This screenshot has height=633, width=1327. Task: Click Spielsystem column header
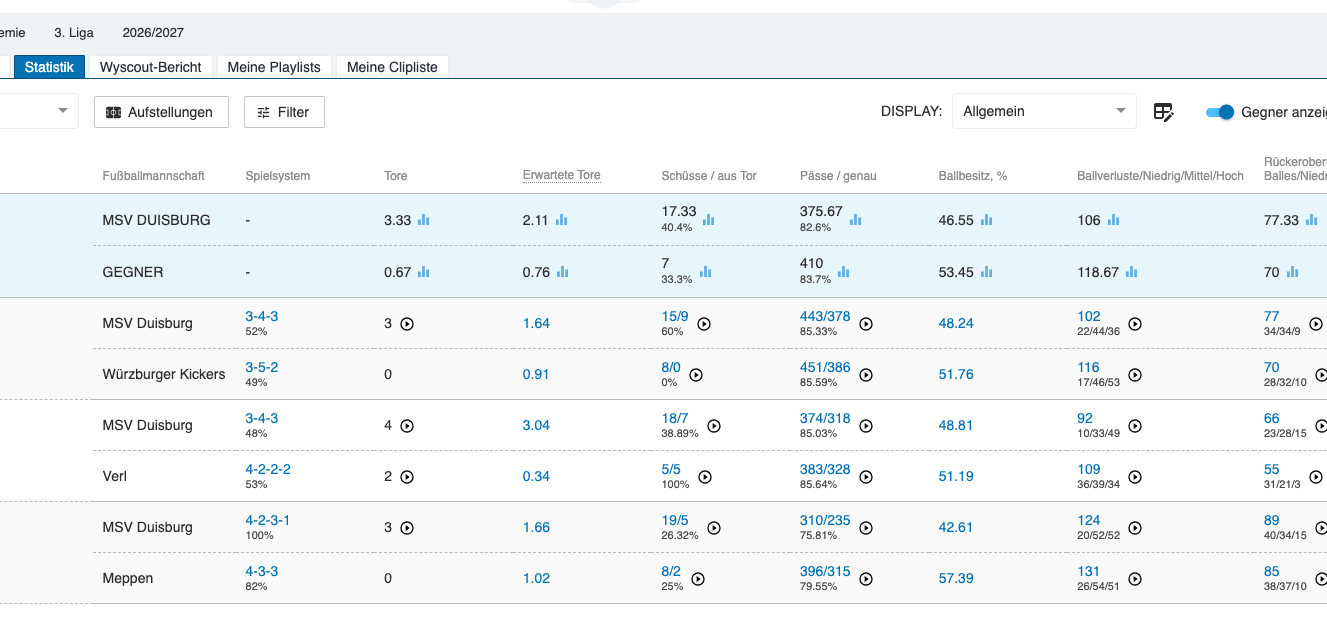point(278,176)
